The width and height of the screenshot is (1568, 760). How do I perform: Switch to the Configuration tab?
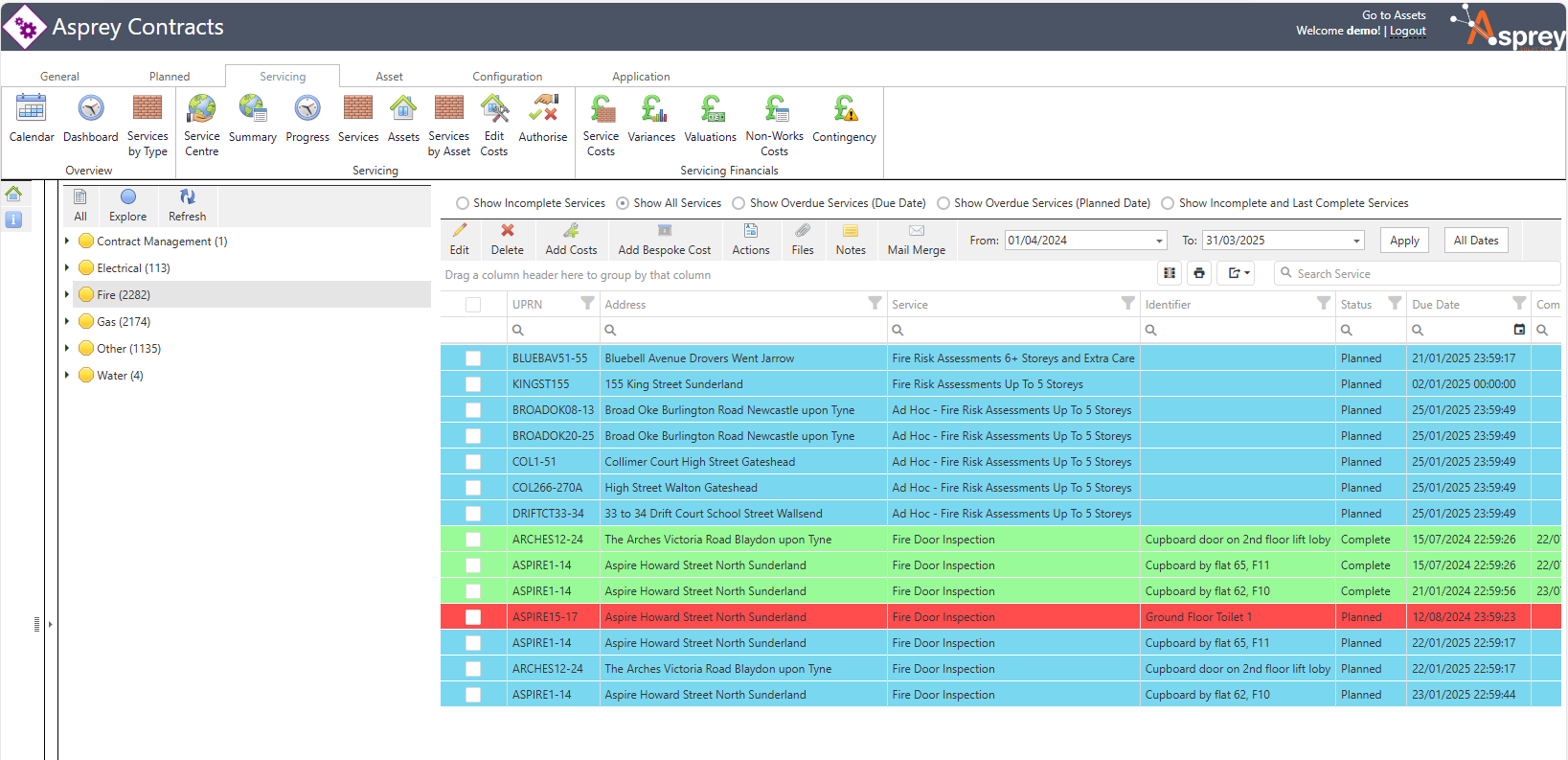507,77
